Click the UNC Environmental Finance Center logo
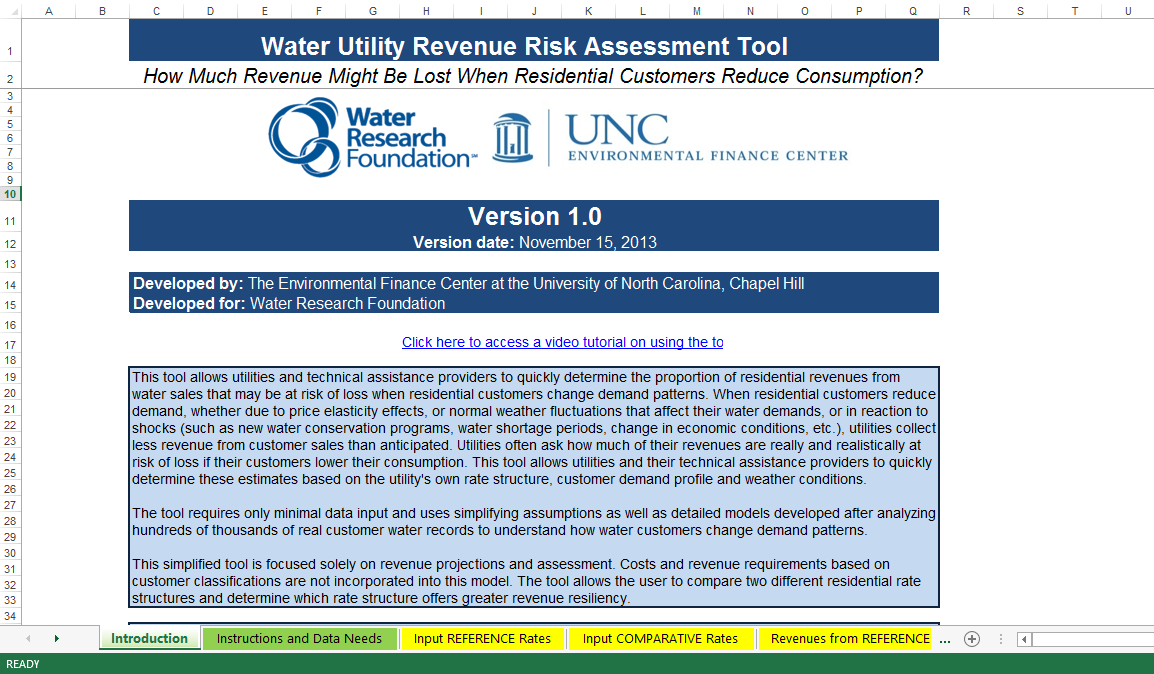1154x674 pixels. (x=670, y=138)
